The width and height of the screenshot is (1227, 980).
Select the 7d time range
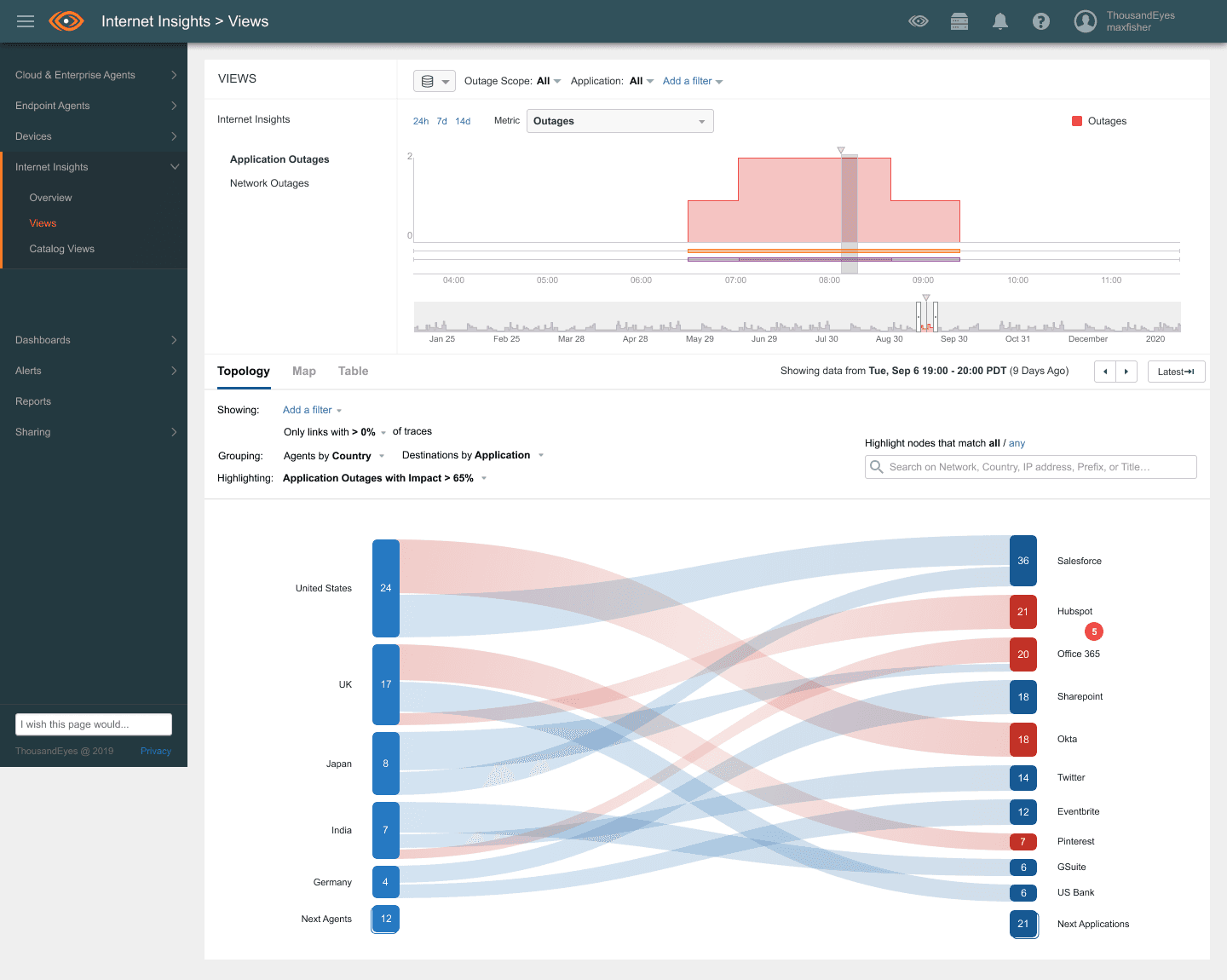click(x=441, y=121)
